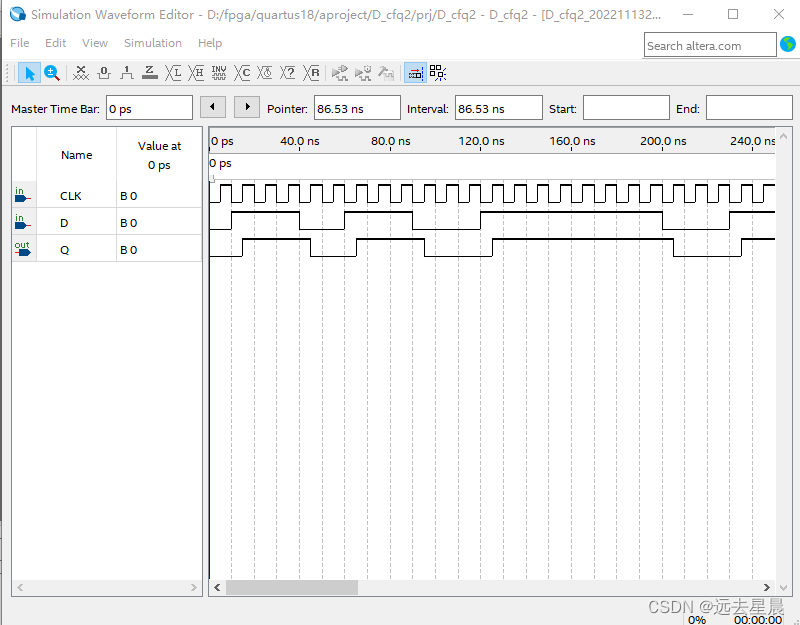Image resolution: width=800 pixels, height=625 pixels.
Task: Click the End time field
Action: click(x=749, y=108)
